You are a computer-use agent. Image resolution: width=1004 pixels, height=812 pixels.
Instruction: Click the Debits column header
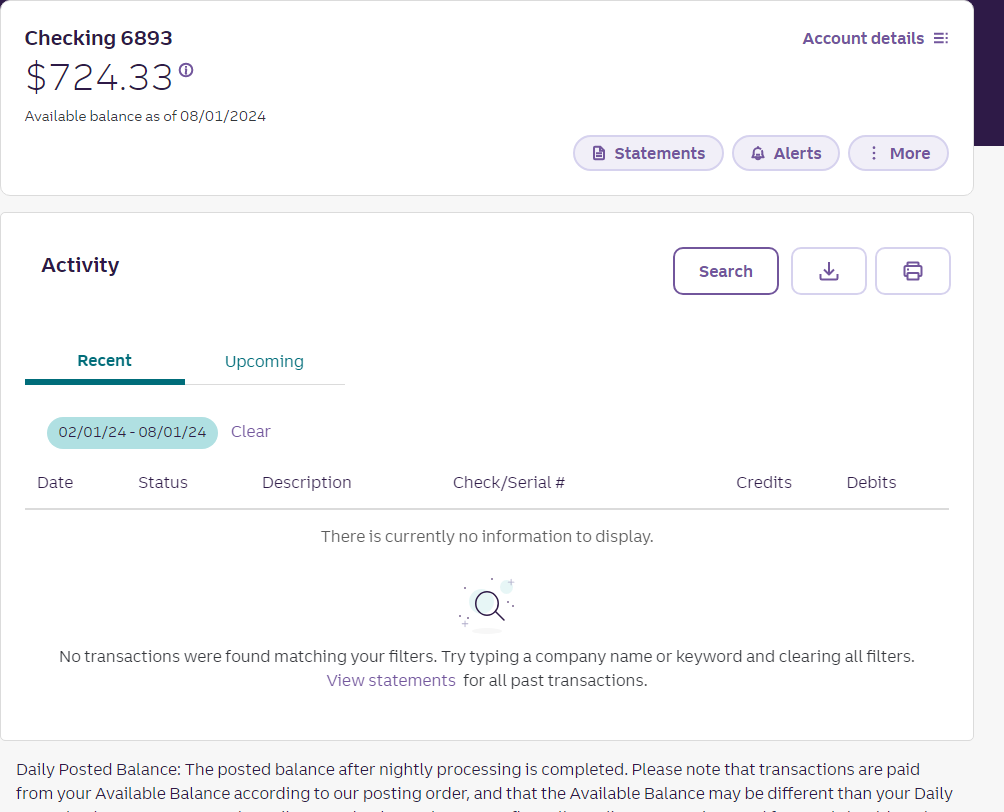[871, 483]
